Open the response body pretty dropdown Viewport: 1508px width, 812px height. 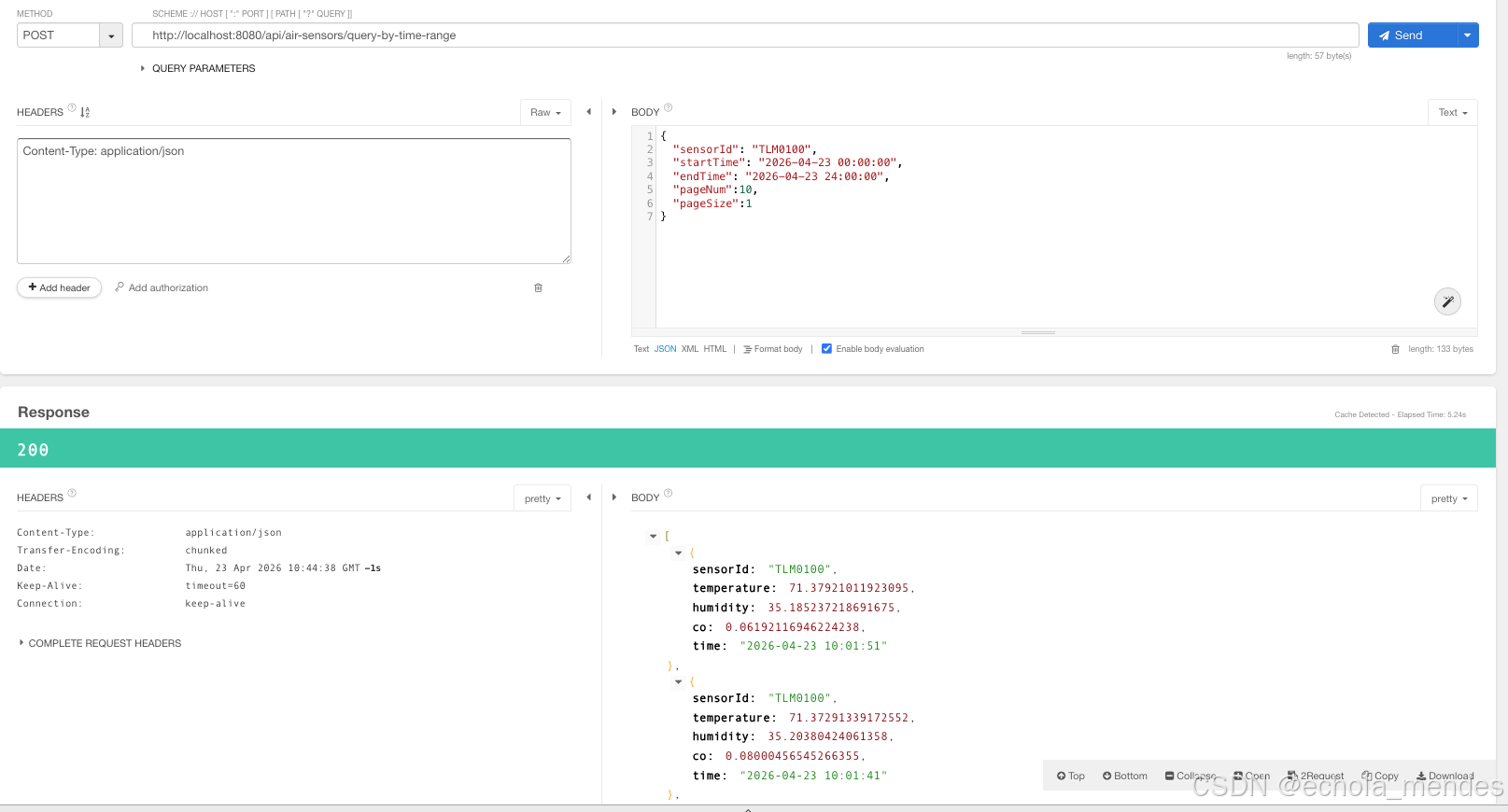tap(1449, 498)
